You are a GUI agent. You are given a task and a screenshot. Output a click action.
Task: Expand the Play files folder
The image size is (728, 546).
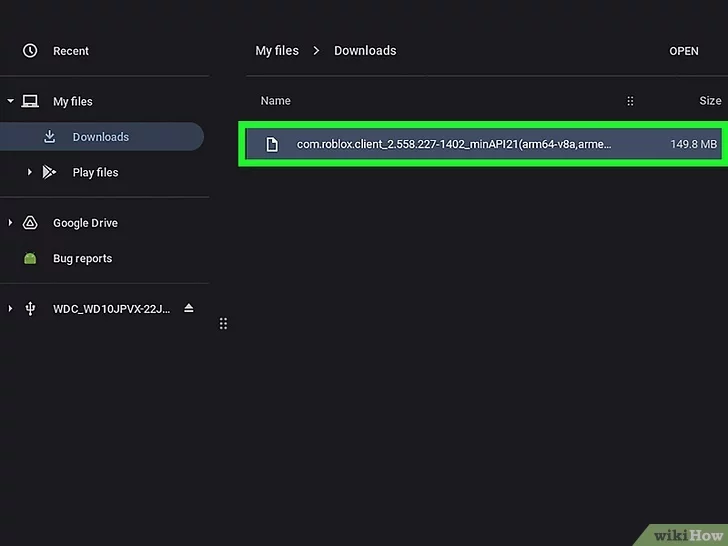[29, 172]
